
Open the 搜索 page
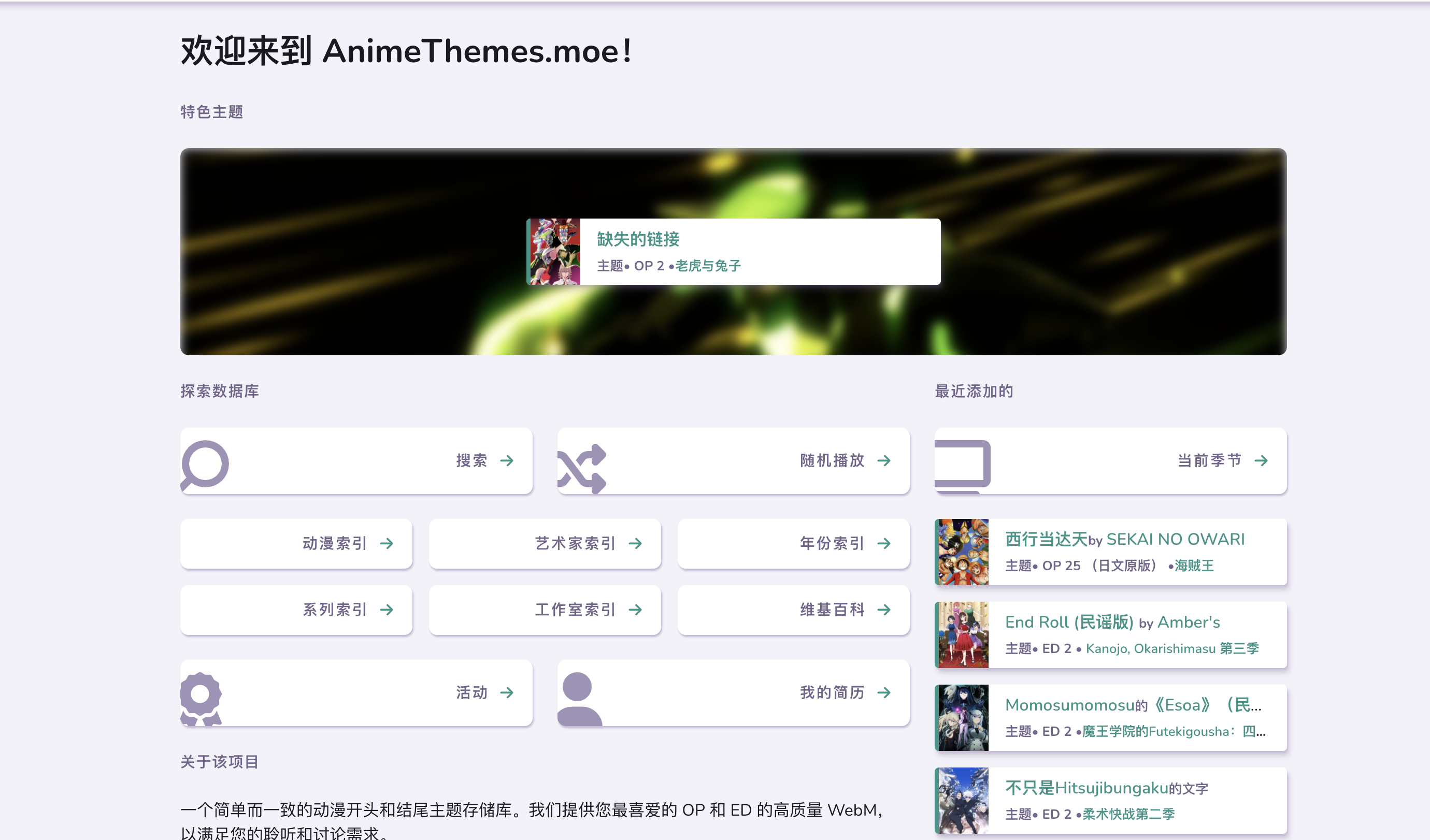[x=356, y=461]
